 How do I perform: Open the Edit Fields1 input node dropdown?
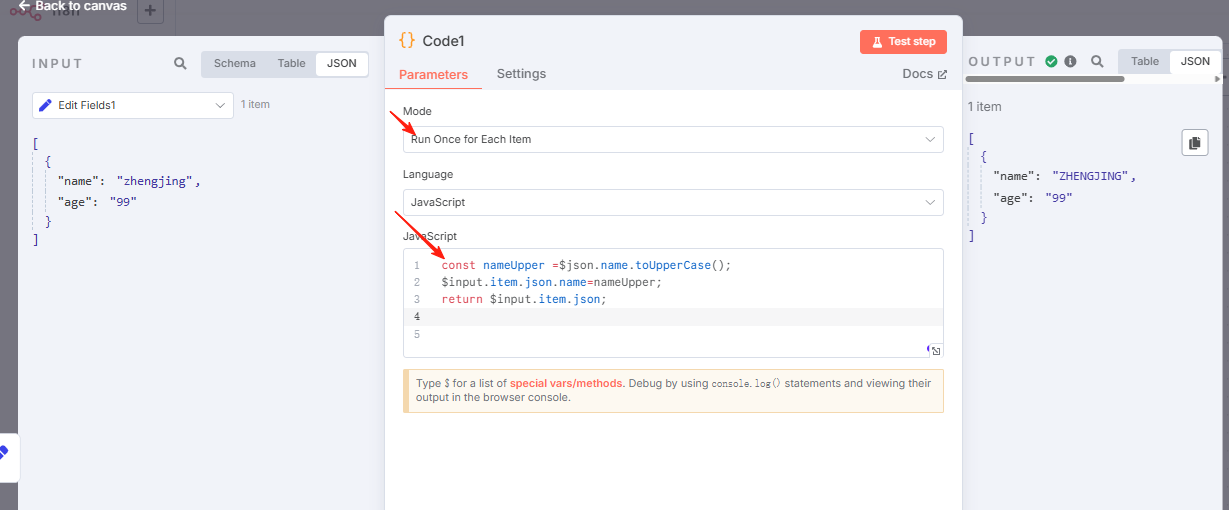tap(133, 105)
